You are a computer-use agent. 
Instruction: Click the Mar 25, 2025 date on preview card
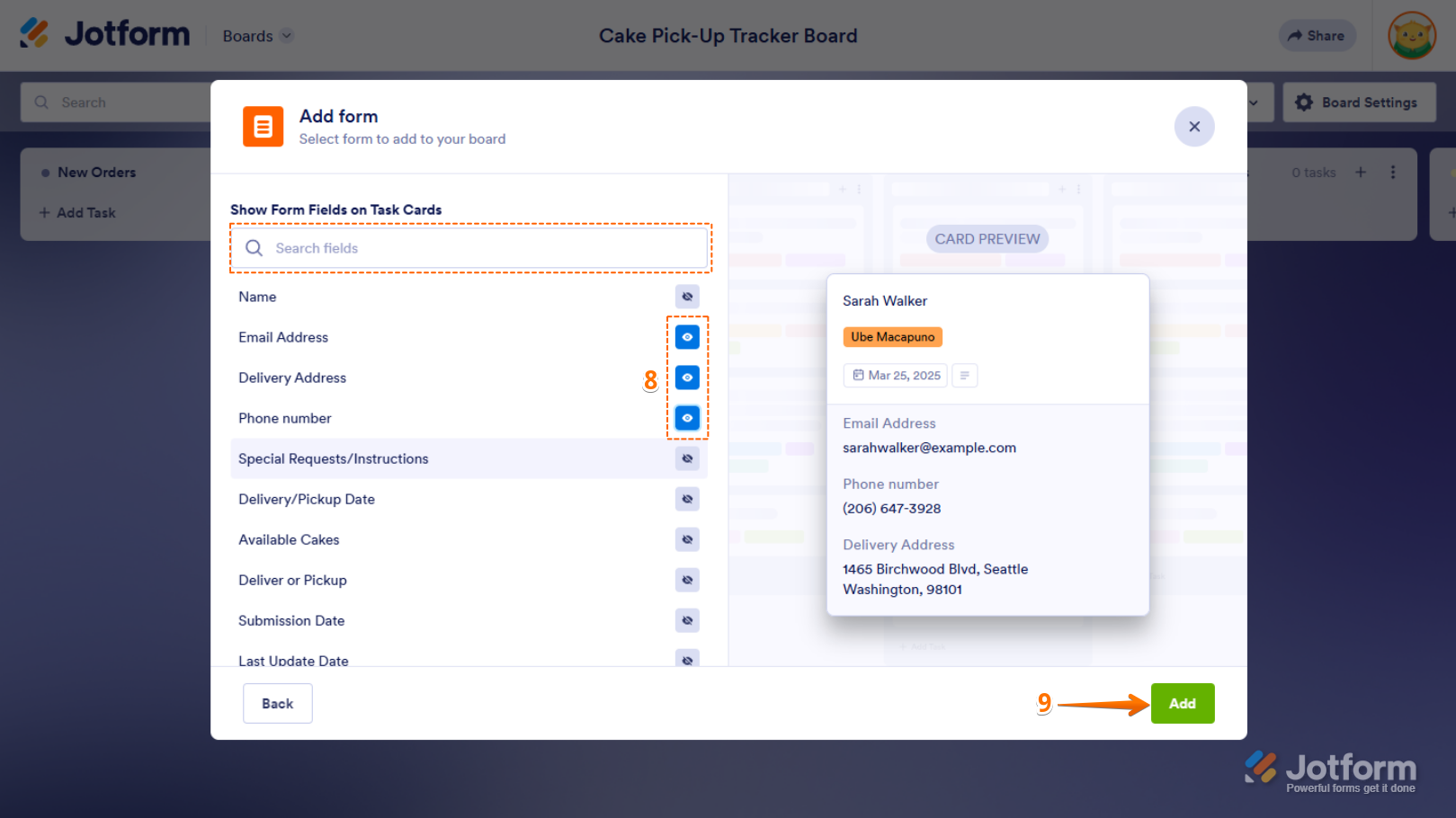pos(897,376)
